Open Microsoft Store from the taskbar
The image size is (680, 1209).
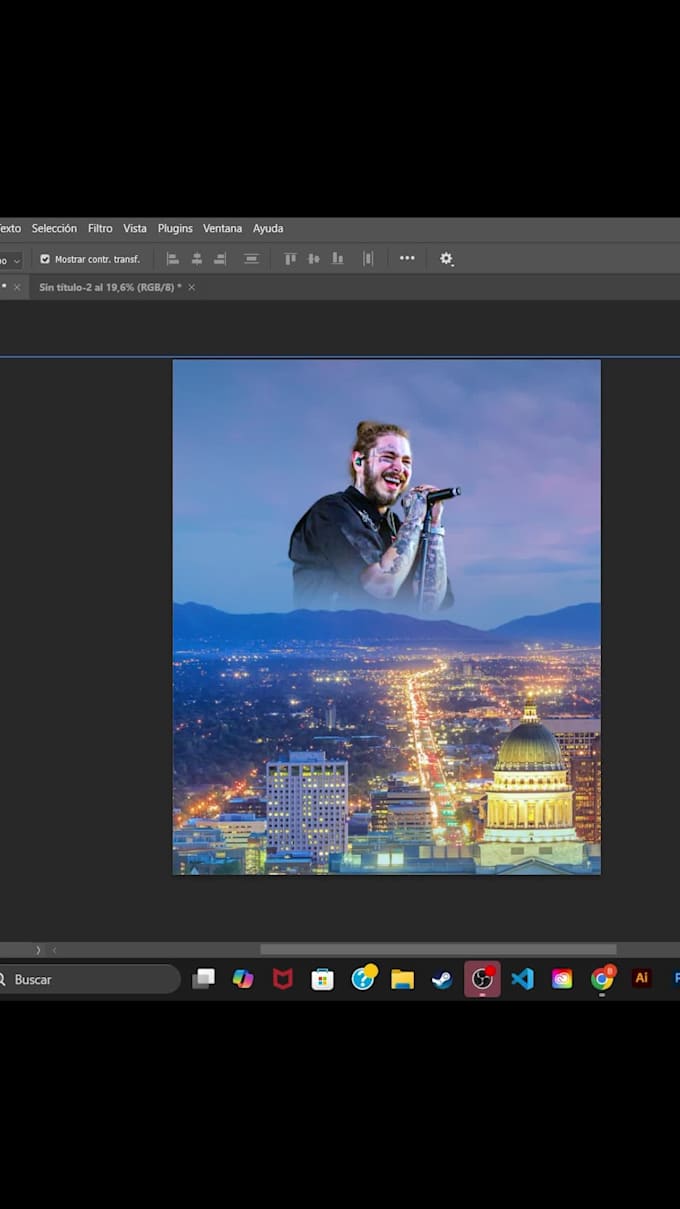pyautogui.click(x=322, y=979)
